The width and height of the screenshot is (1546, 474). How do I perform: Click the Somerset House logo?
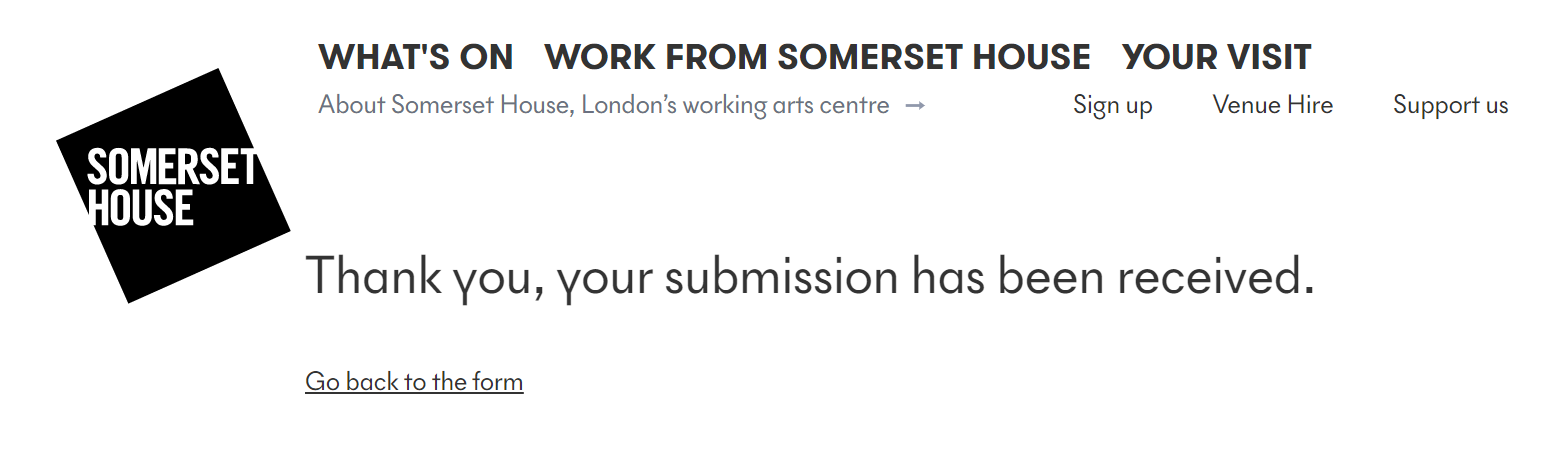173,186
